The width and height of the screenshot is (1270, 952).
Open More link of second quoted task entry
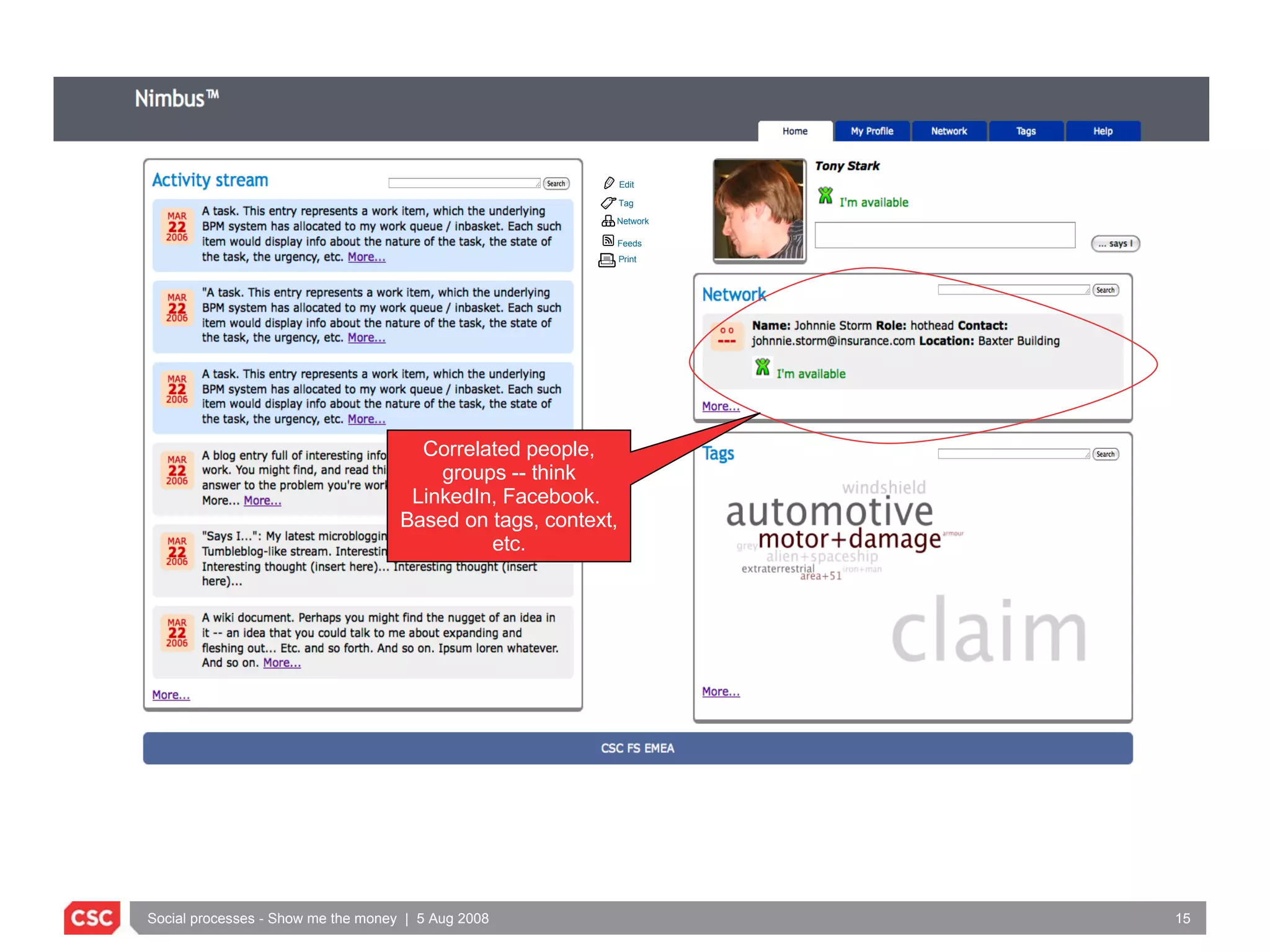(x=366, y=338)
